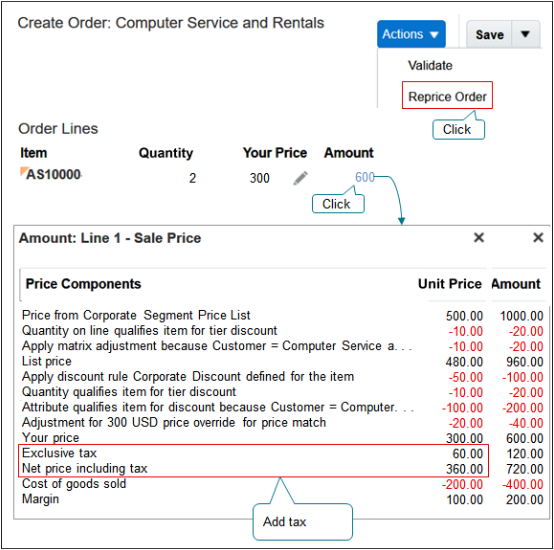Open the Actions dropdown menu
554x550 pixels.
point(411,34)
